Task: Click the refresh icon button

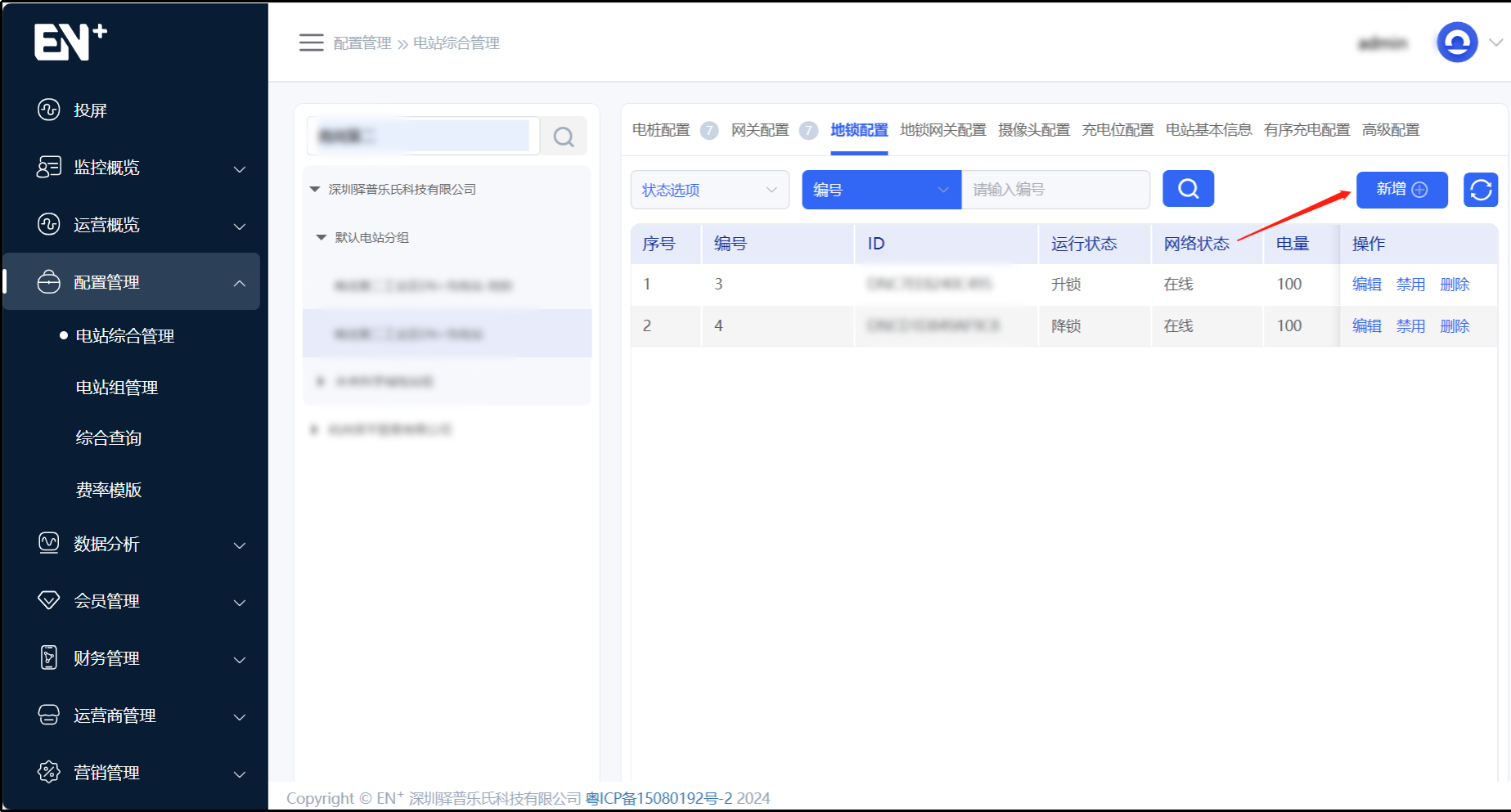Action: [x=1480, y=190]
